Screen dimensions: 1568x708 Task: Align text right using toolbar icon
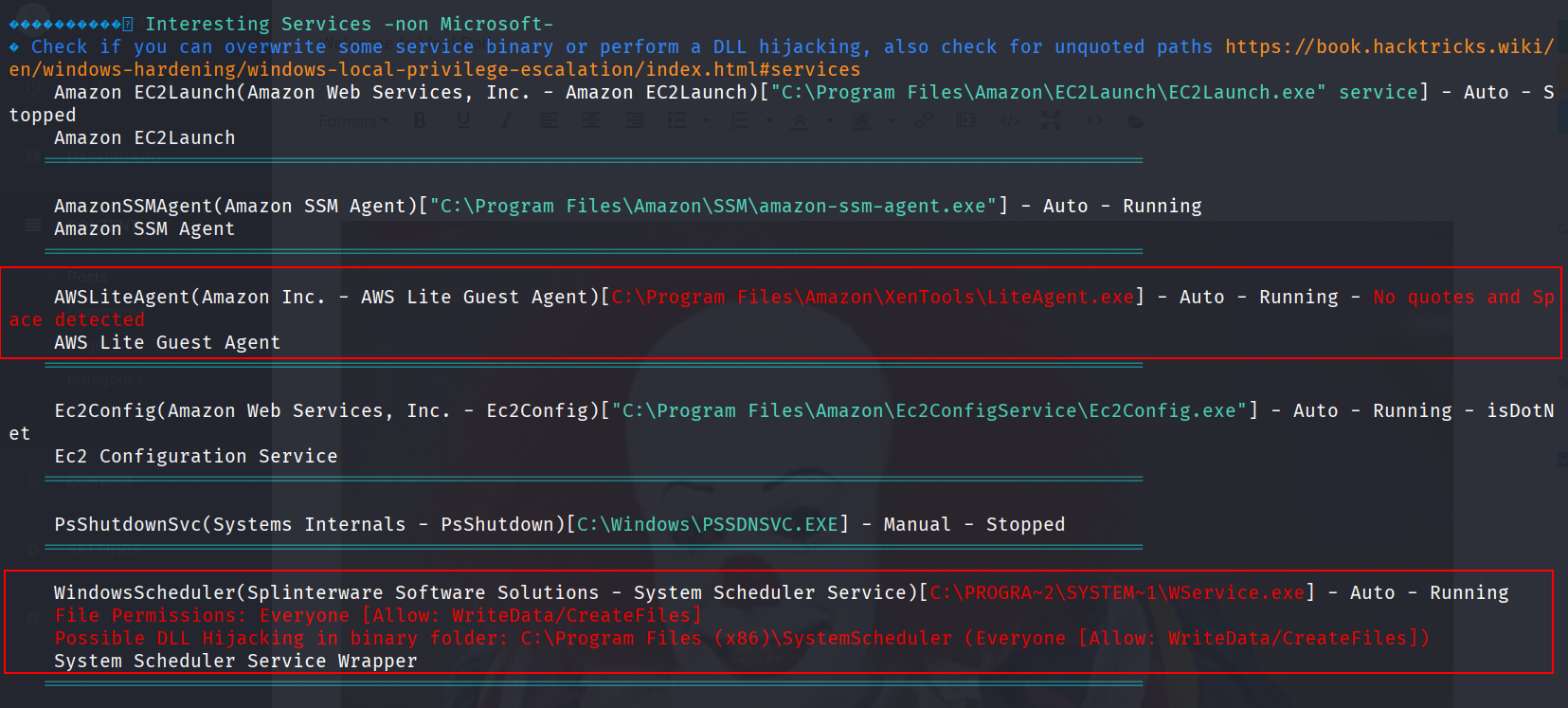634,120
